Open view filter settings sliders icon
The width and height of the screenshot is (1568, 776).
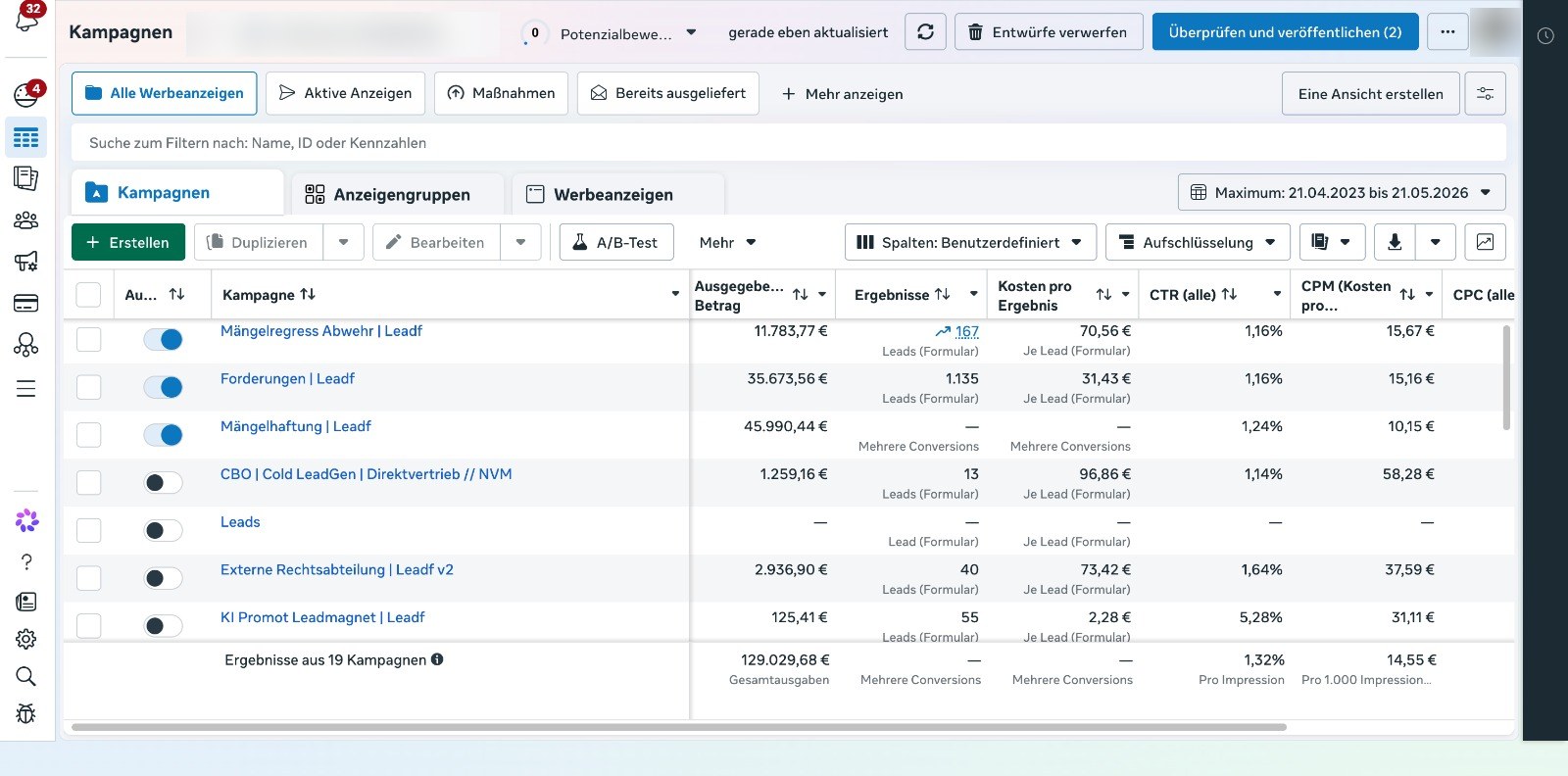click(x=1486, y=94)
